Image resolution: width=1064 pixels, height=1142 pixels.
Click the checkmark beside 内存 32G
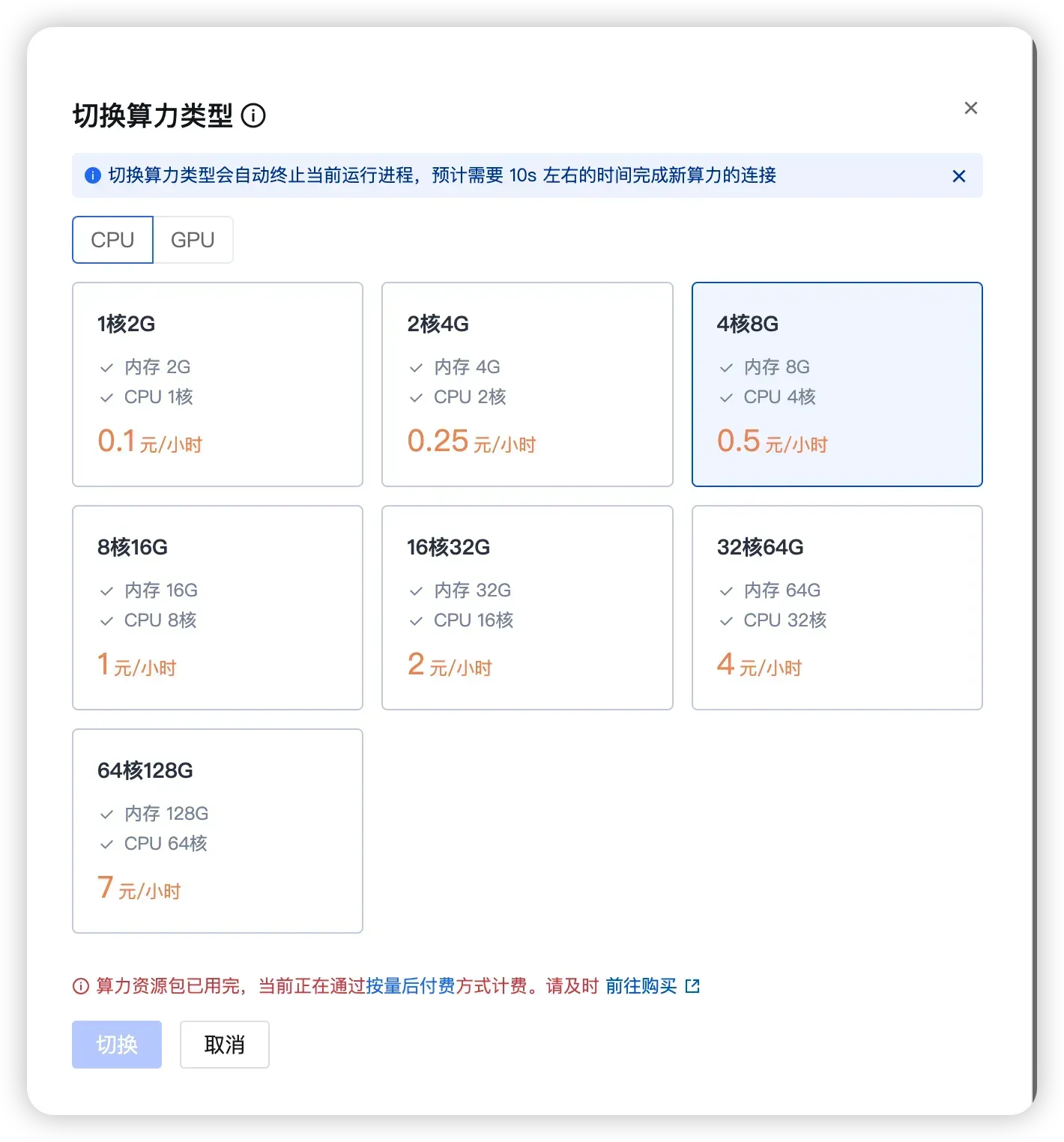click(x=416, y=590)
